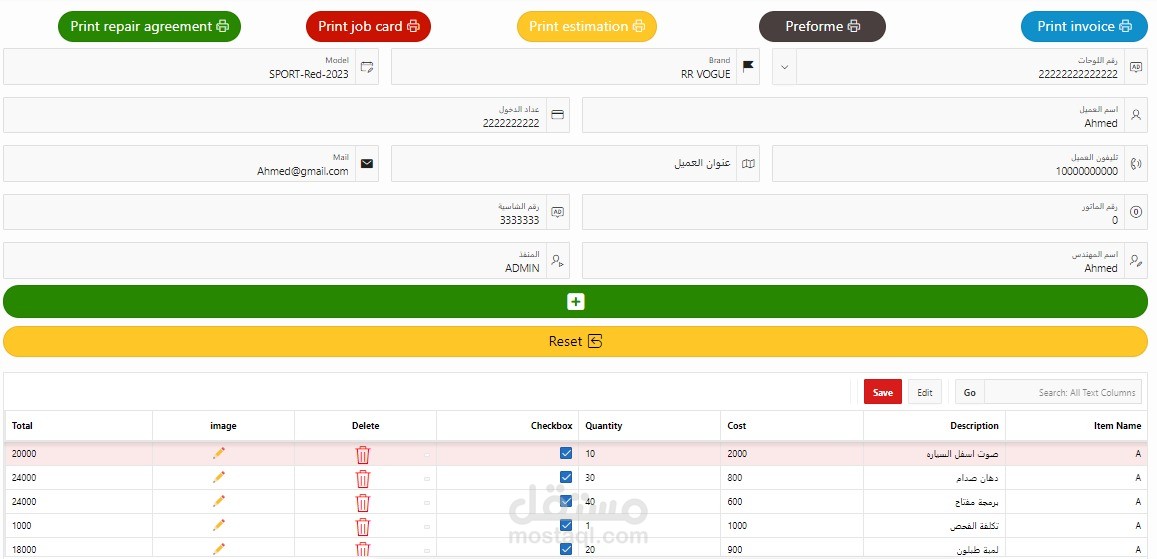The image size is (1157, 559).
Task: Click the odometer field 2222222222
Action: [274, 115]
